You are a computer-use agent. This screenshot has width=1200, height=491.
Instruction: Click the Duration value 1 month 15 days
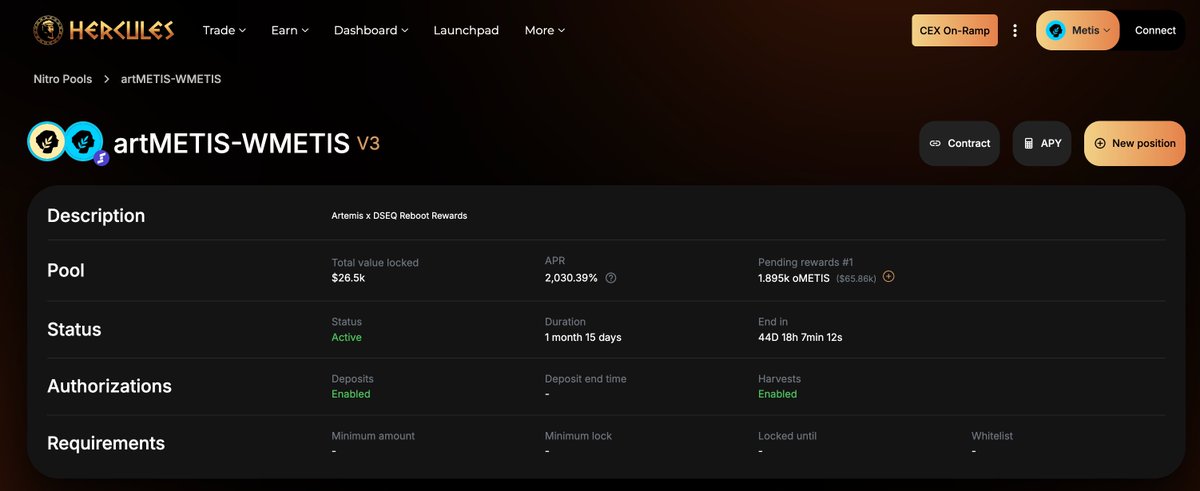583,337
